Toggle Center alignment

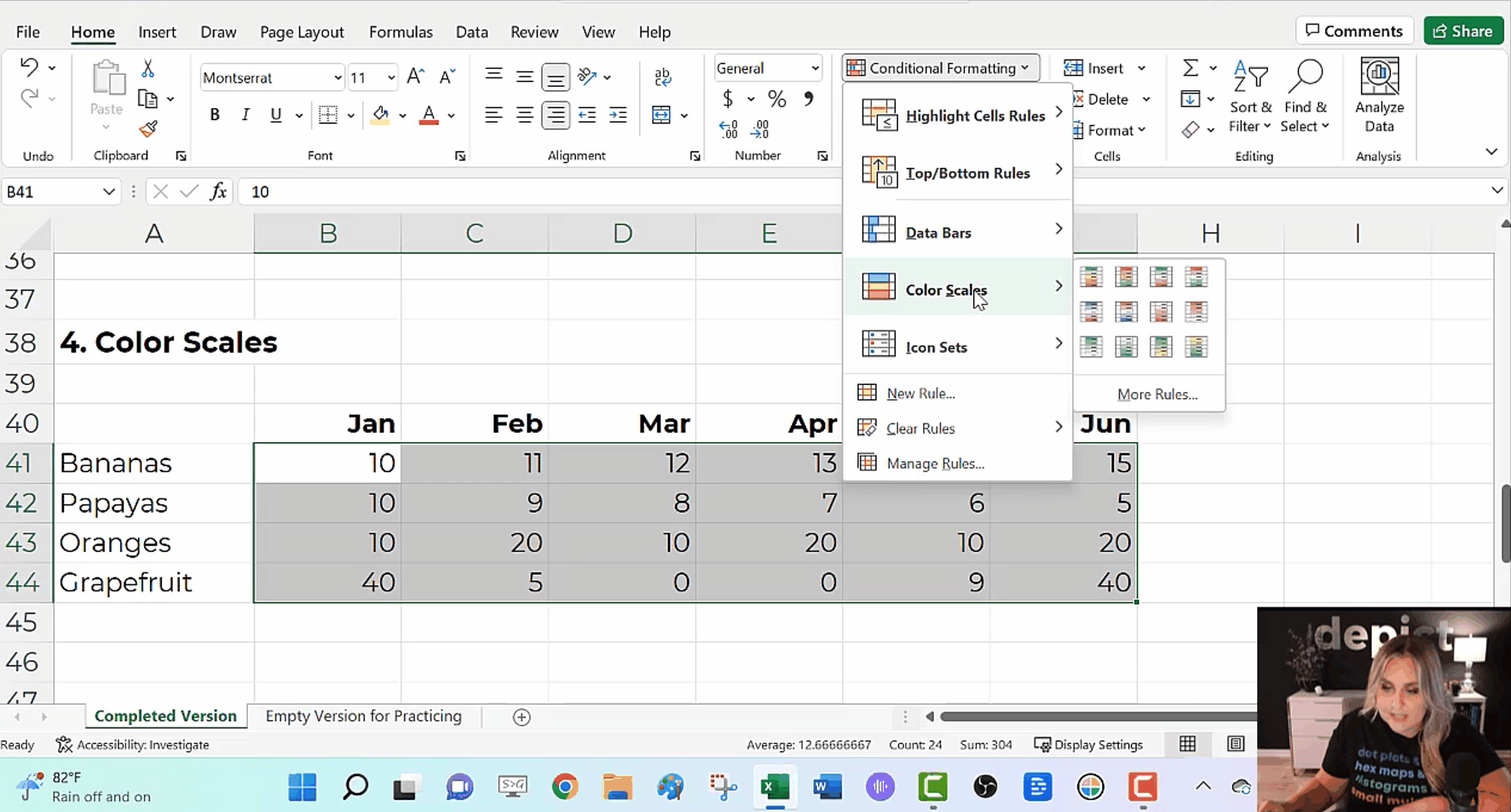pyautogui.click(x=524, y=115)
